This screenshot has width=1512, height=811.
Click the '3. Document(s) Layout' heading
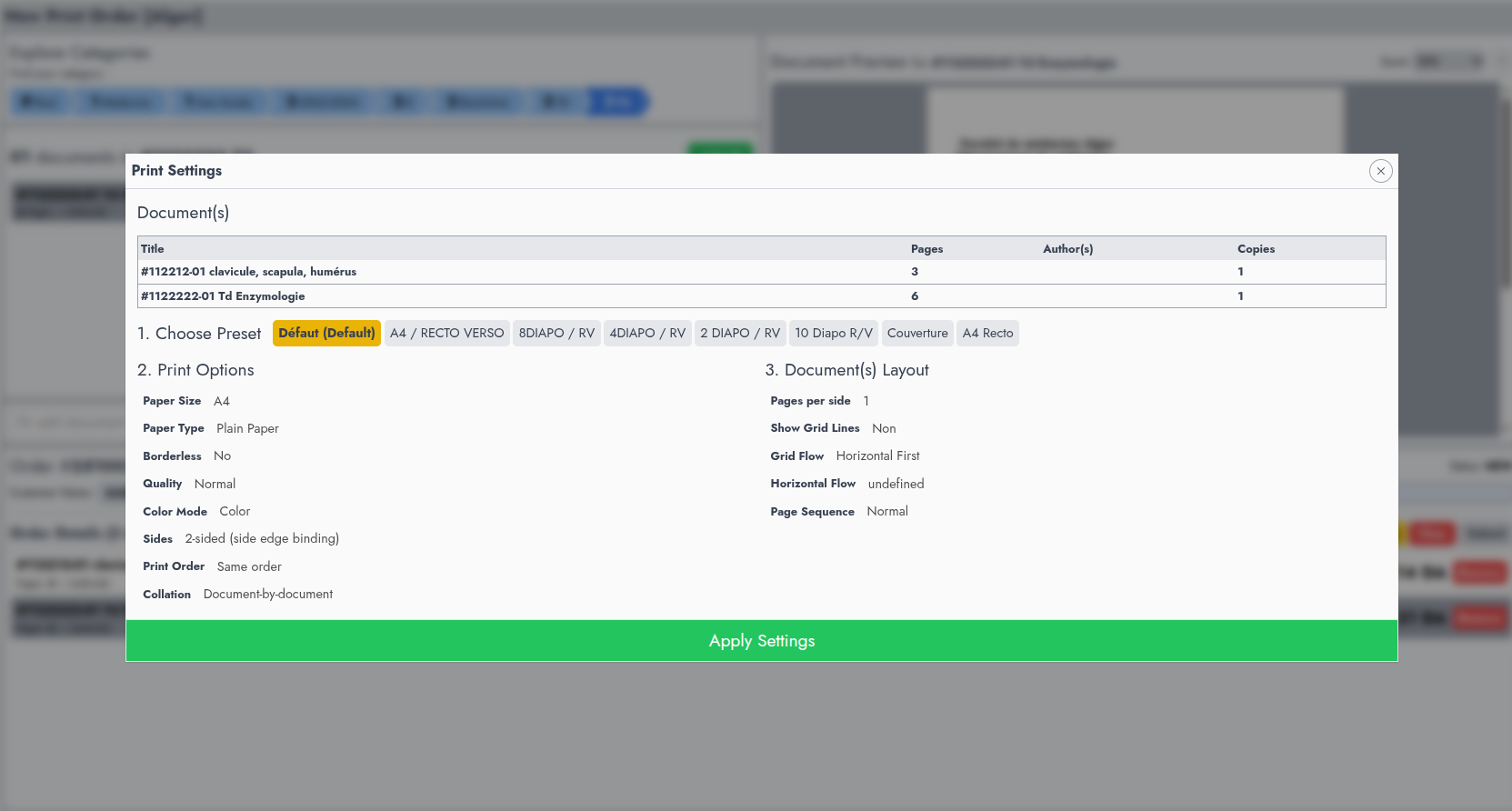[847, 370]
